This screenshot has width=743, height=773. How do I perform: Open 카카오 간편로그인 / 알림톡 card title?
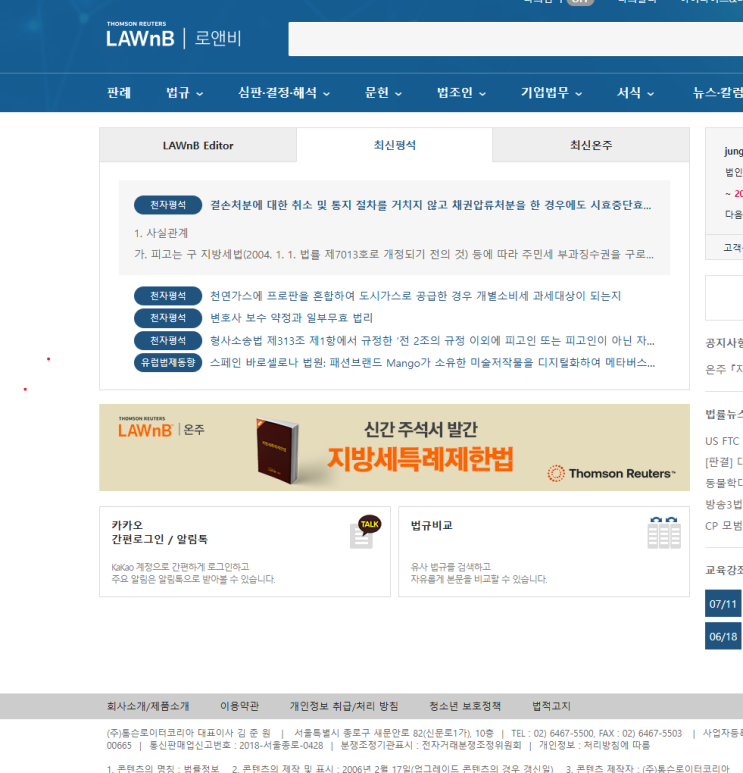pos(159,532)
